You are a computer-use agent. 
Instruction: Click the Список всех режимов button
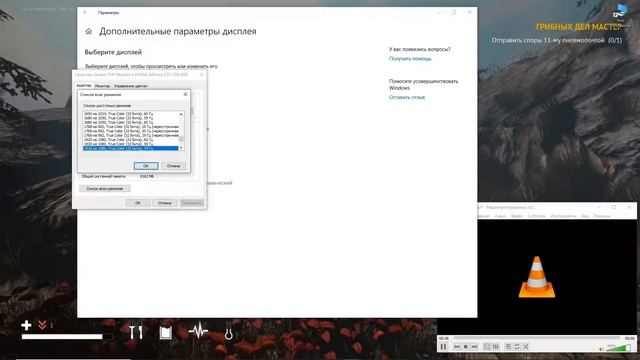click(105, 189)
